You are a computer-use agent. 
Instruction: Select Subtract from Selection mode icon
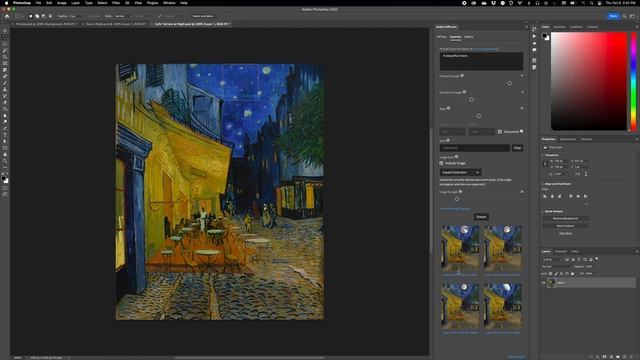[44, 16]
